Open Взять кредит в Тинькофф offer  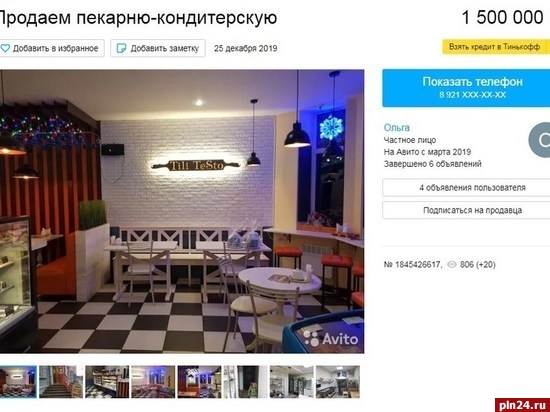coord(496,47)
